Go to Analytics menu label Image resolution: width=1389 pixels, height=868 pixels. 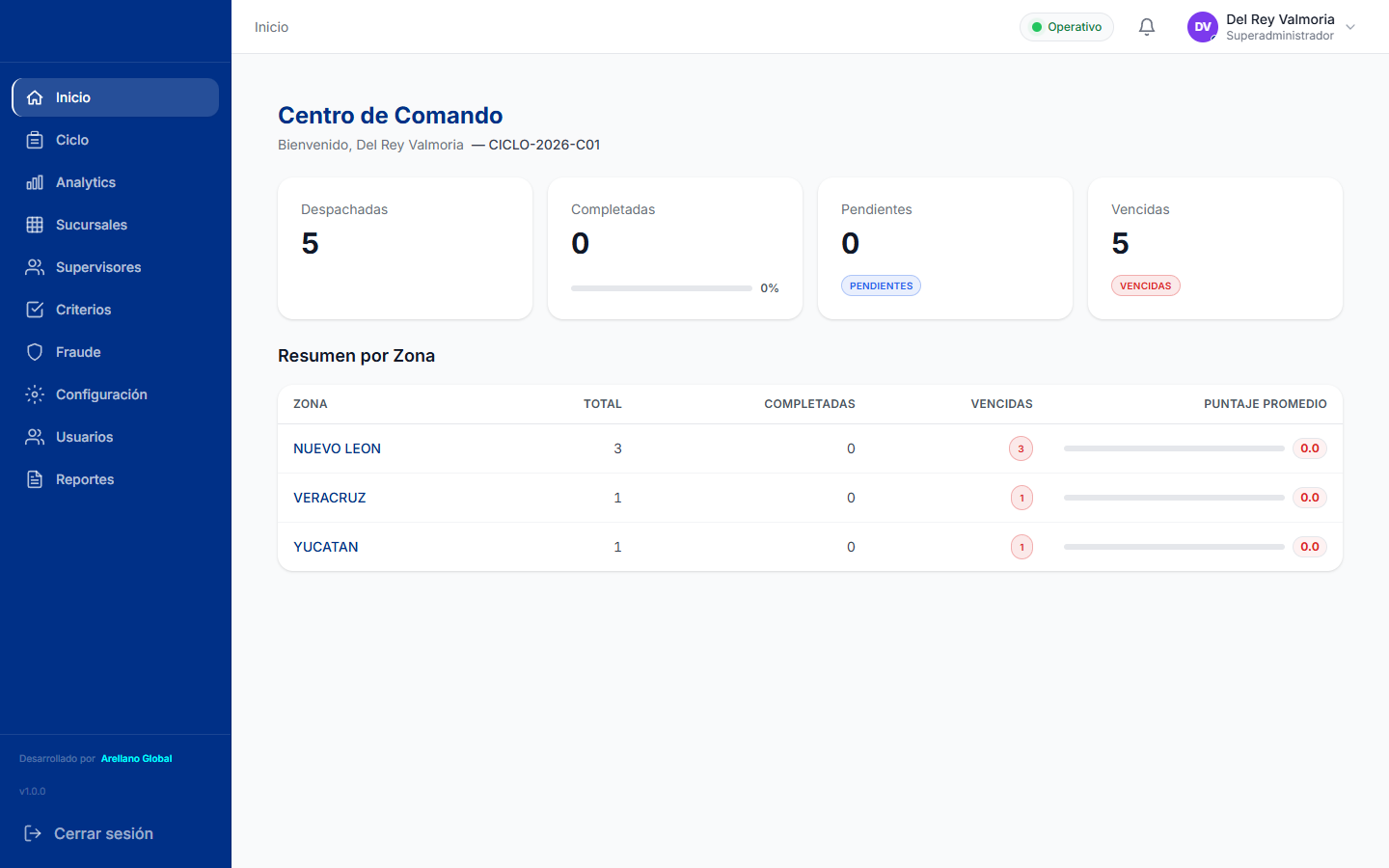86,182
